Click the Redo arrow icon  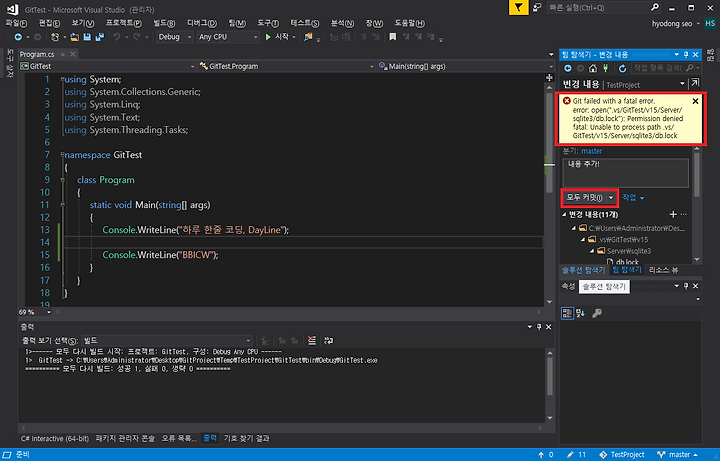[136, 37]
